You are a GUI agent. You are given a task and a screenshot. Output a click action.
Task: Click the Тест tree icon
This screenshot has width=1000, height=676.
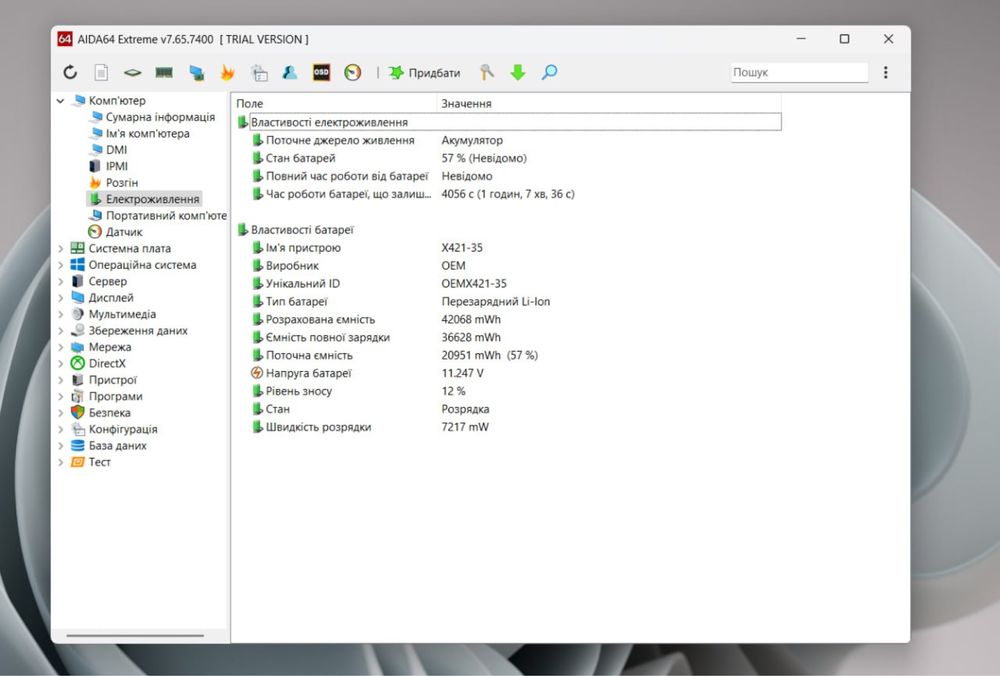pos(78,462)
